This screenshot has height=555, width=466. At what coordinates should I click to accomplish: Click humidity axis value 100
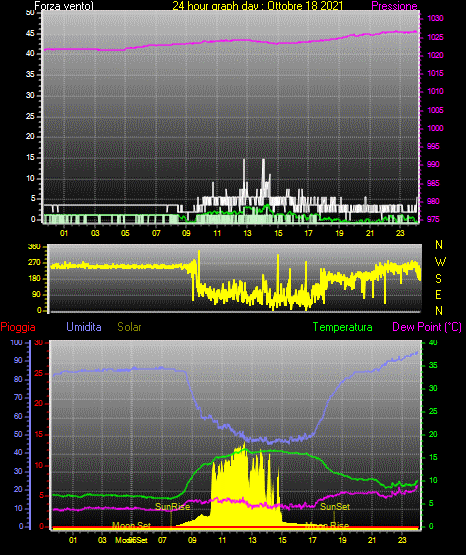pos(16,342)
